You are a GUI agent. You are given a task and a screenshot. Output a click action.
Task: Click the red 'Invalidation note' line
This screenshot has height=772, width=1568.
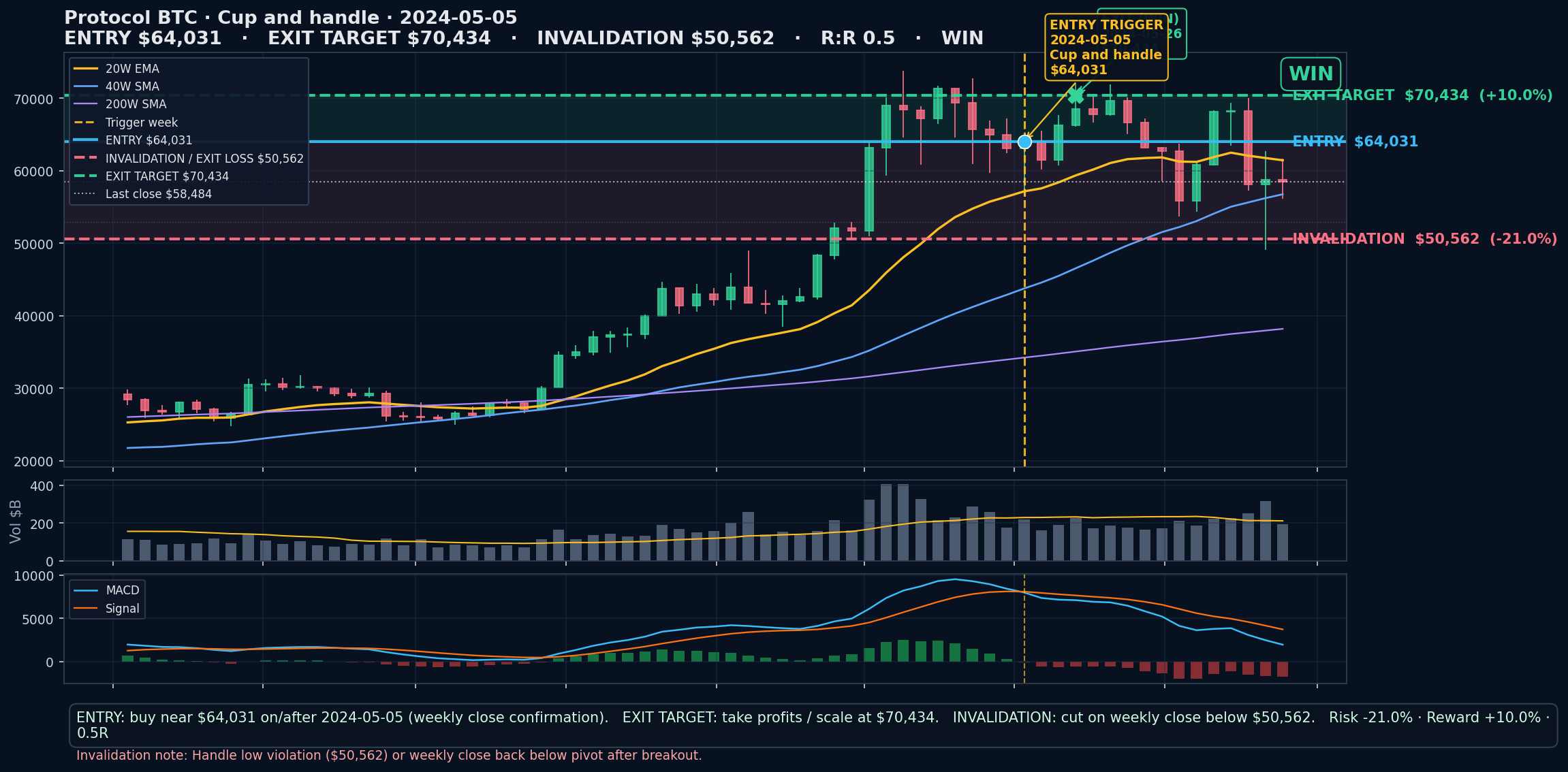click(389, 755)
